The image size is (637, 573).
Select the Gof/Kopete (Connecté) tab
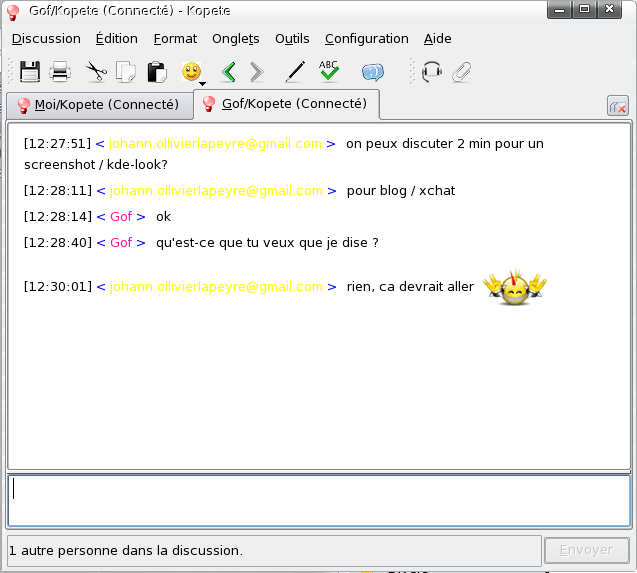coord(287,104)
